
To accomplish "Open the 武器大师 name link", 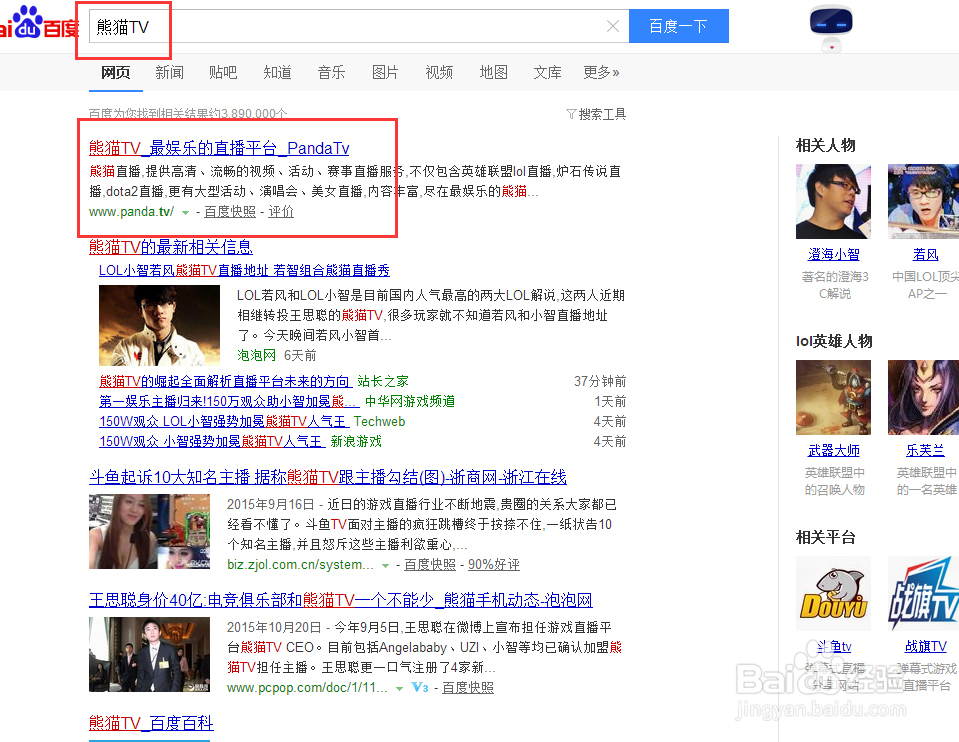I will (834, 450).
